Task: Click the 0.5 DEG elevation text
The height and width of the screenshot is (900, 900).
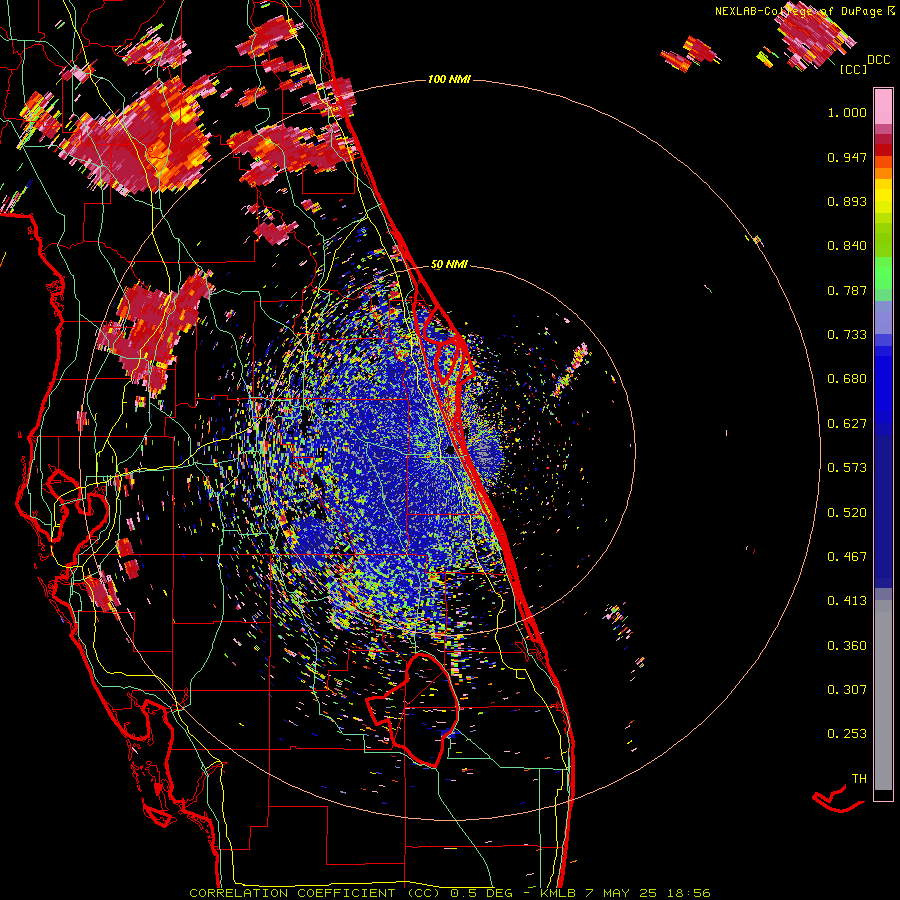Action: click(482, 893)
